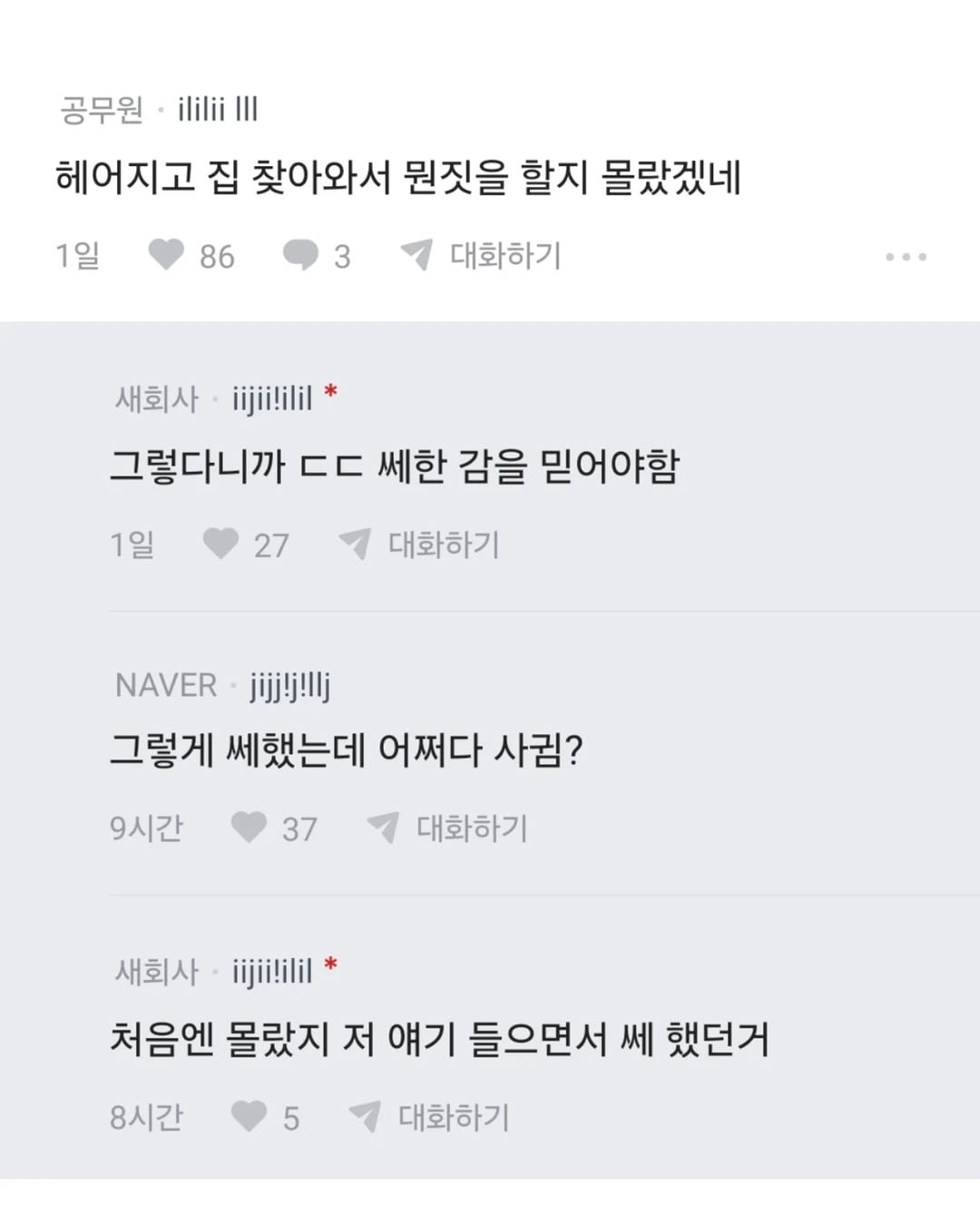Open the three-dot more options menu
This screenshot has height=1224, width=980.
pyautogui.click(x=906, y=257)
